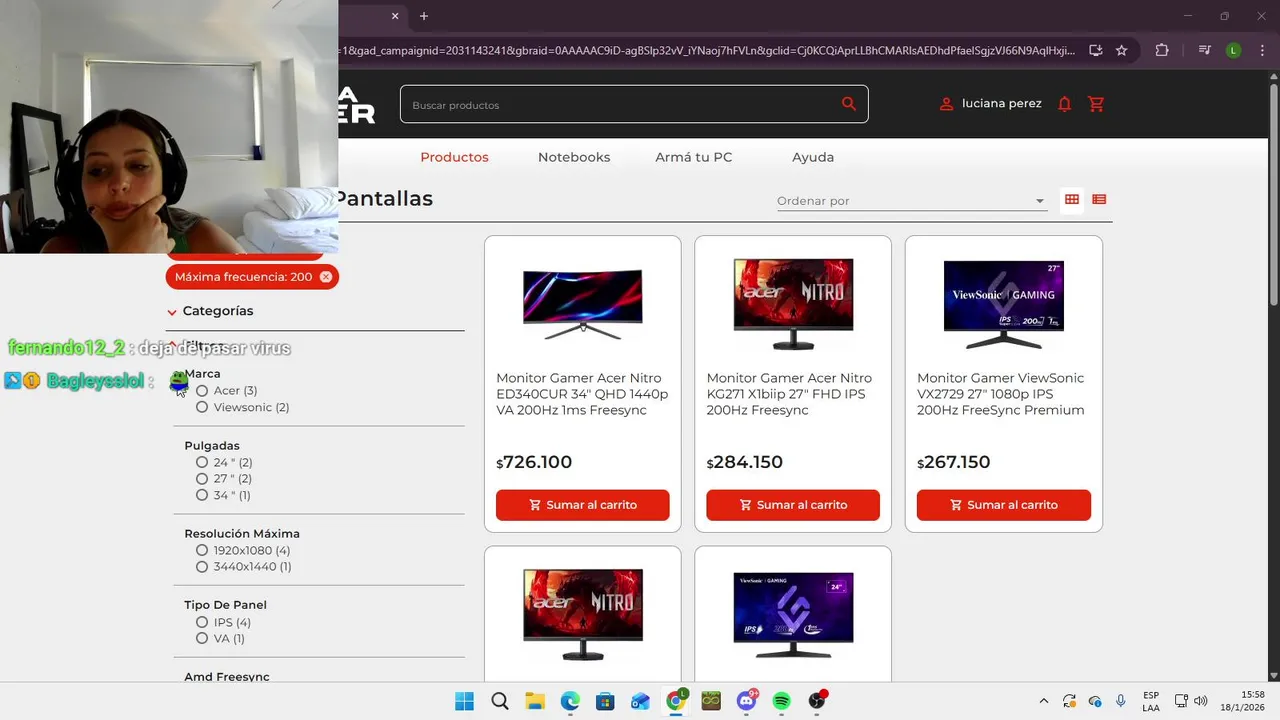The image size is (1280, 720).
Task: Click the Buscar productos search field
Action: pos(620,104)
